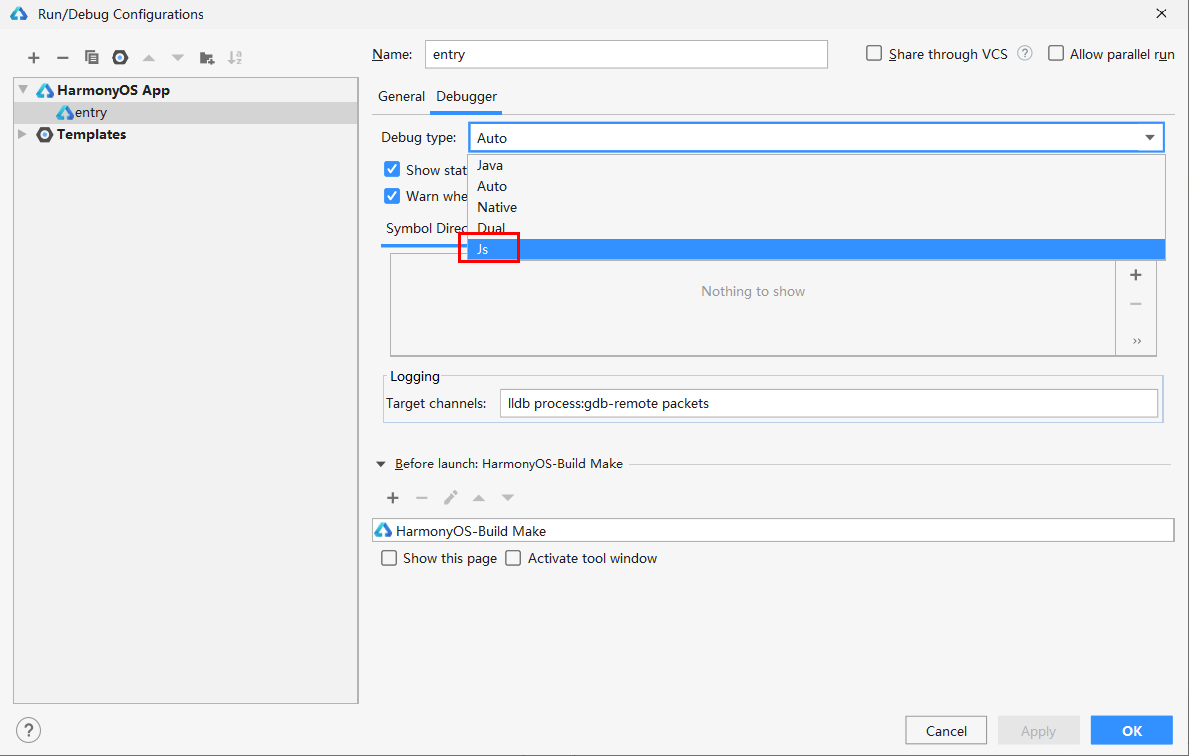Click the Apply button
Screen dimensions: 1189x756
coord(1038,730)
